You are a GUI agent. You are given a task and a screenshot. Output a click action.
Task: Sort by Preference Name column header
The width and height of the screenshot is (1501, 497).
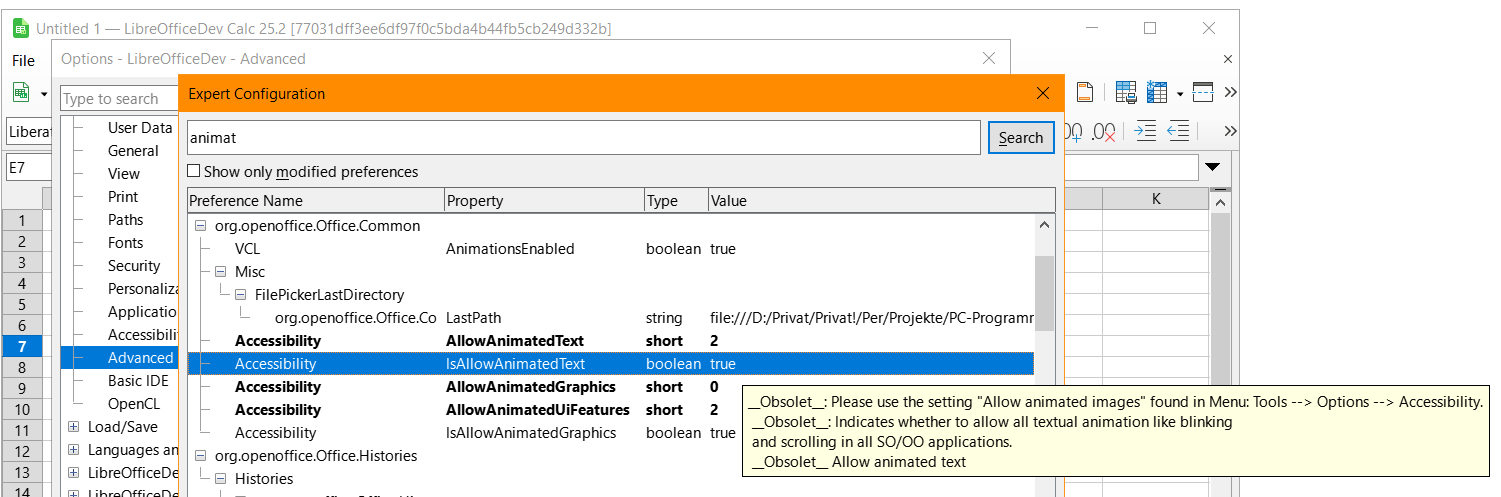click(315, 201)
